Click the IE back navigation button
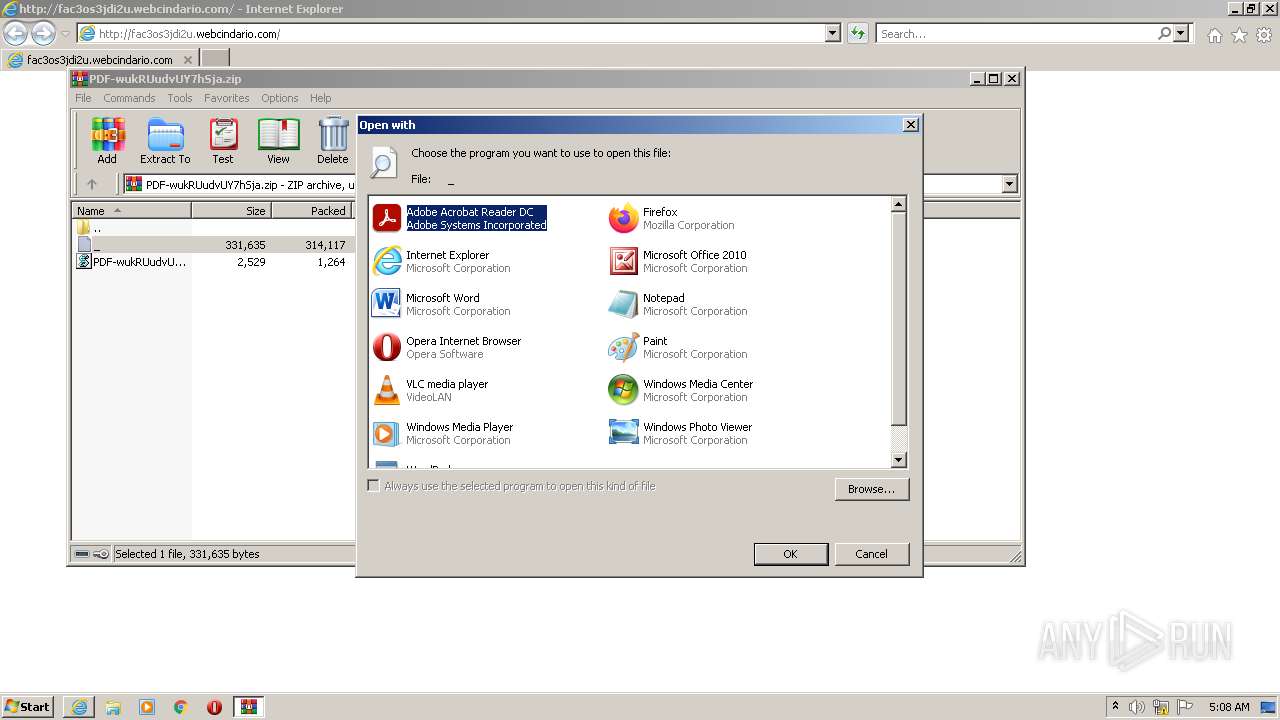 [x=15, y=33]
